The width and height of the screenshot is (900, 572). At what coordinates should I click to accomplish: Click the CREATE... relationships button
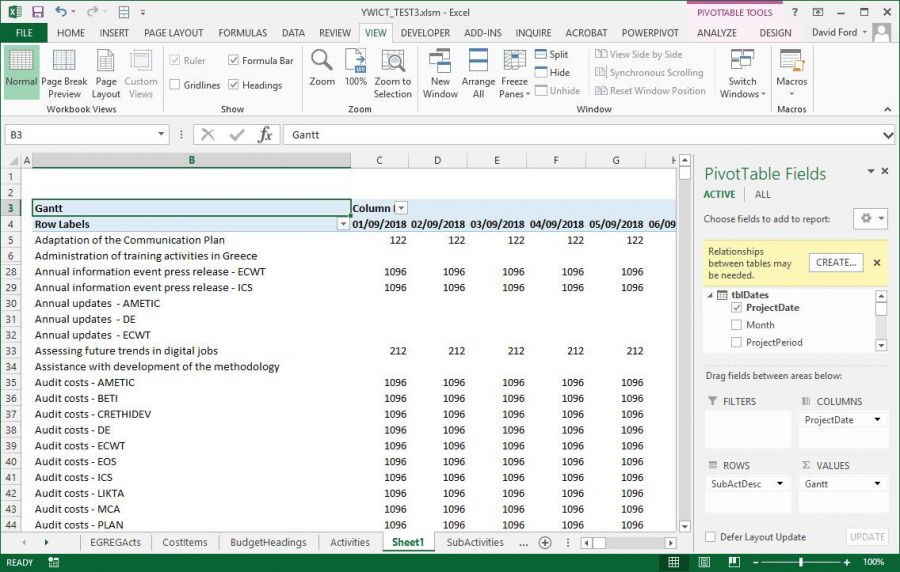836,262
